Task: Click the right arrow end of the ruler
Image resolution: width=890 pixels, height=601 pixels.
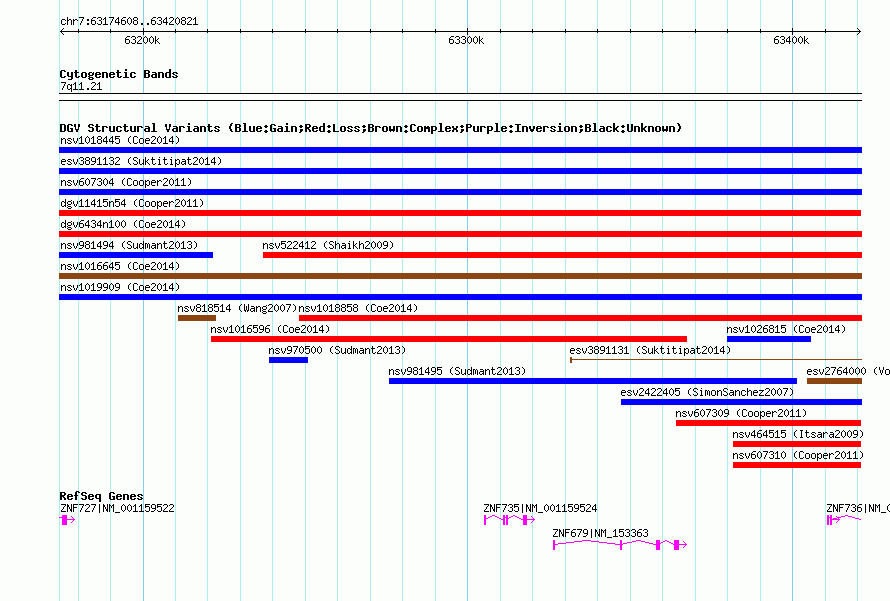Action: click(859, 31)
